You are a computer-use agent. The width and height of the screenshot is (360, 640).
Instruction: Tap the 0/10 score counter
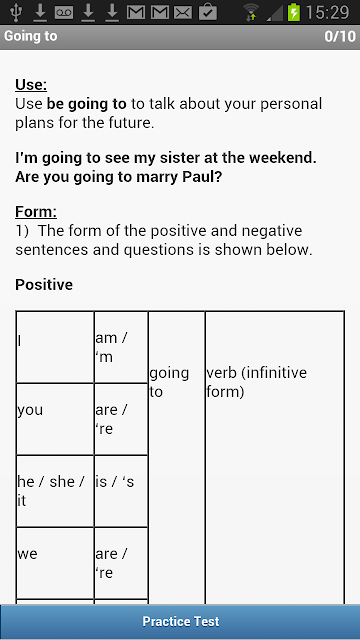click(x=340, y=37)
